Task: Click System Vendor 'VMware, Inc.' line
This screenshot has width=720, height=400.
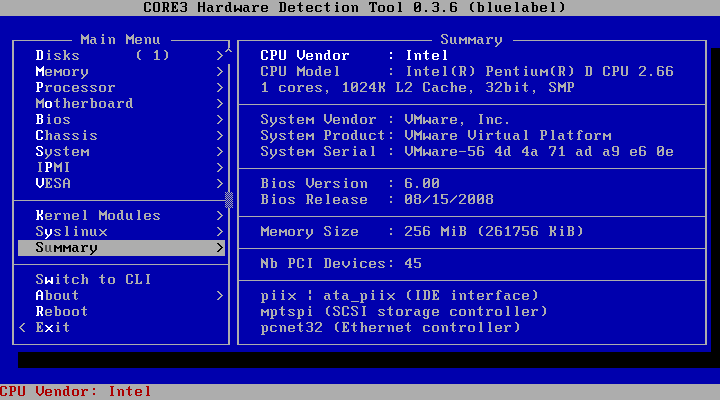Action: (x=385, y=120)
